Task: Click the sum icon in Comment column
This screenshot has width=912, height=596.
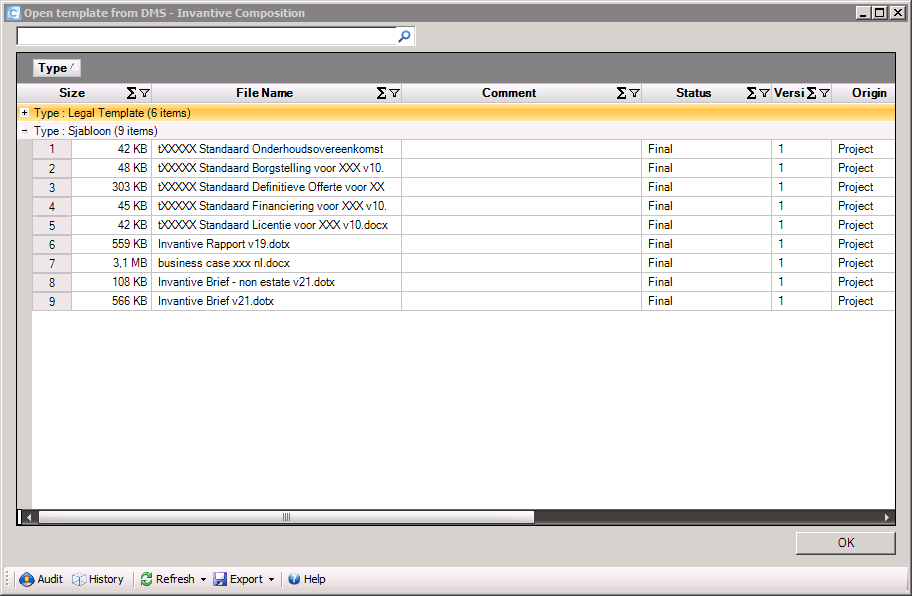Action: 622,93
